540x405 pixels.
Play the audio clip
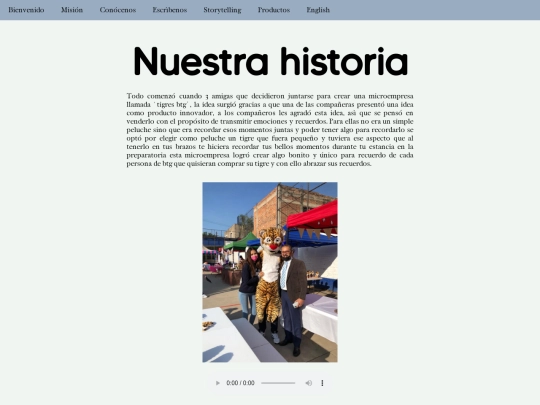point(217,383)
